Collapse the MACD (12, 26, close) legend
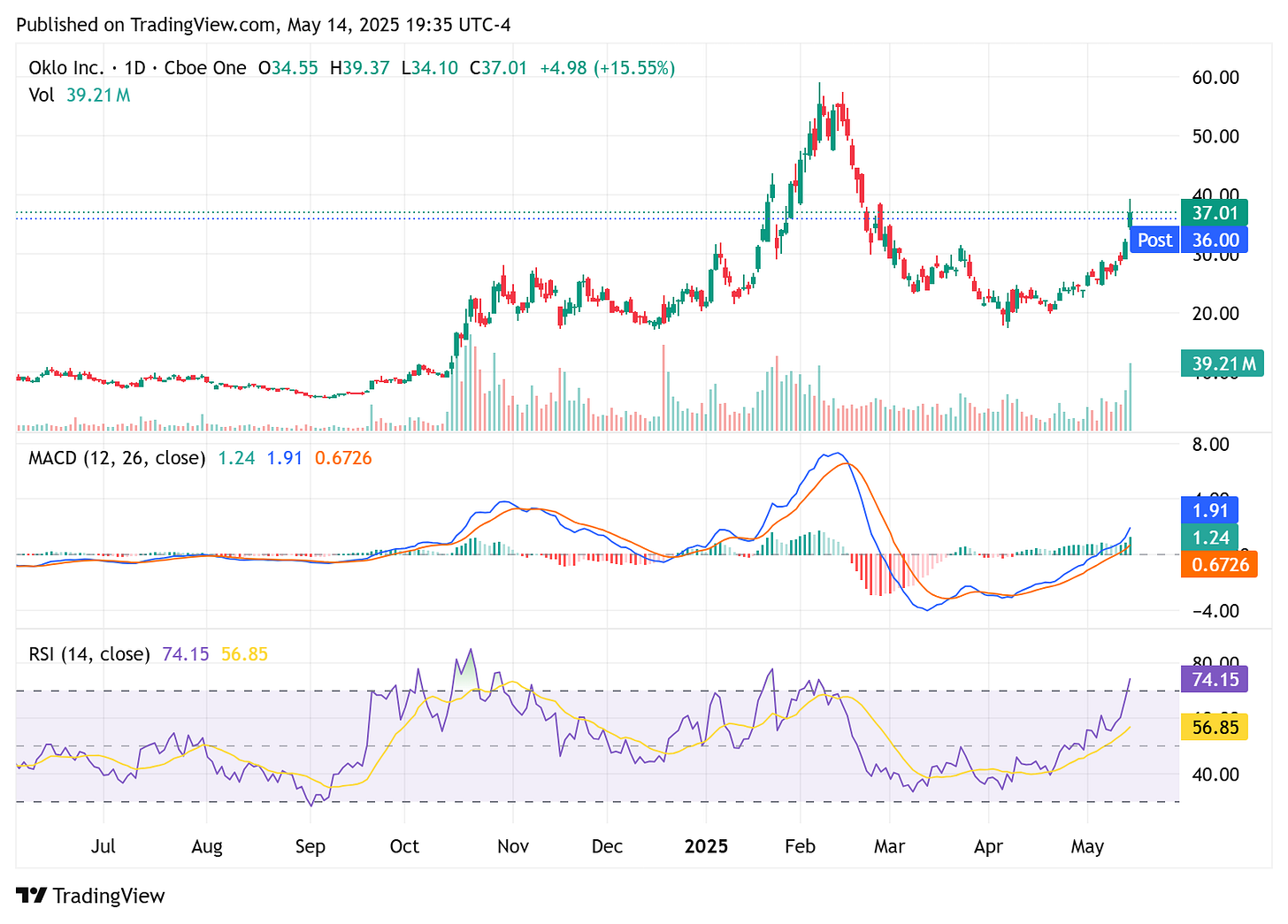The image size is (1288, 924). tap(115, 458)
